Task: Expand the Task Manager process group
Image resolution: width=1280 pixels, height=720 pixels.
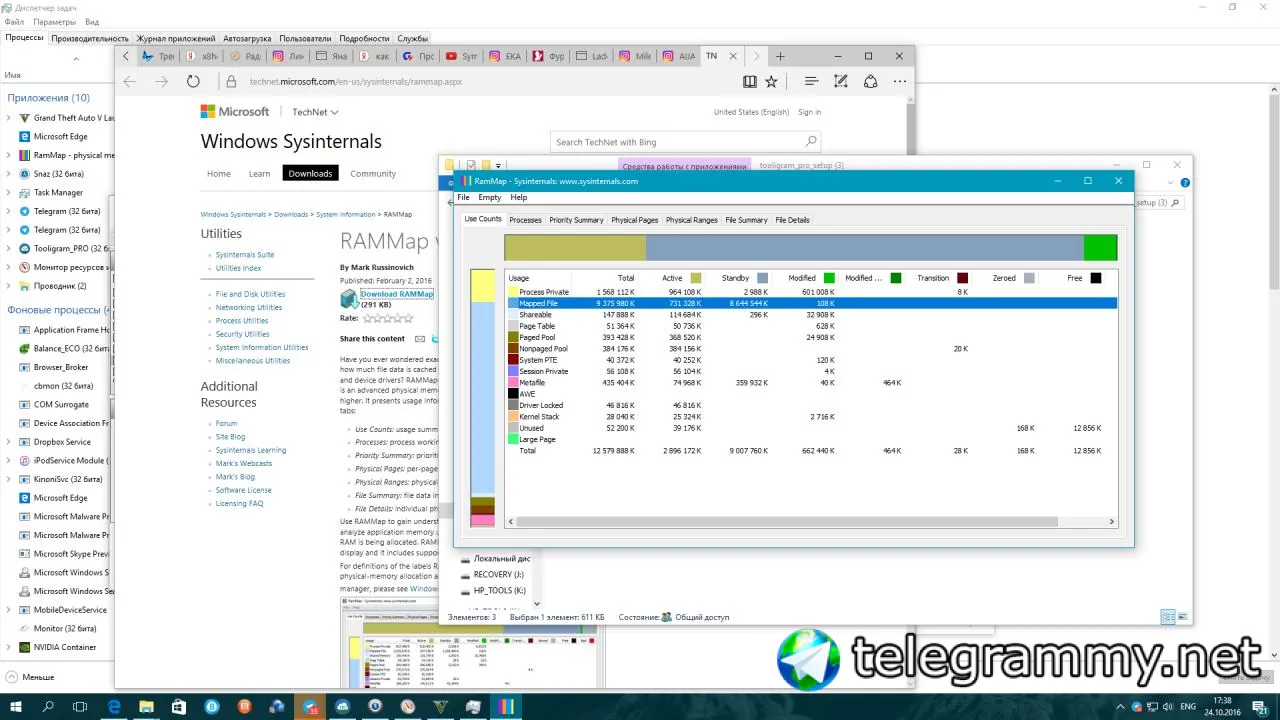Action: point(9,193)
